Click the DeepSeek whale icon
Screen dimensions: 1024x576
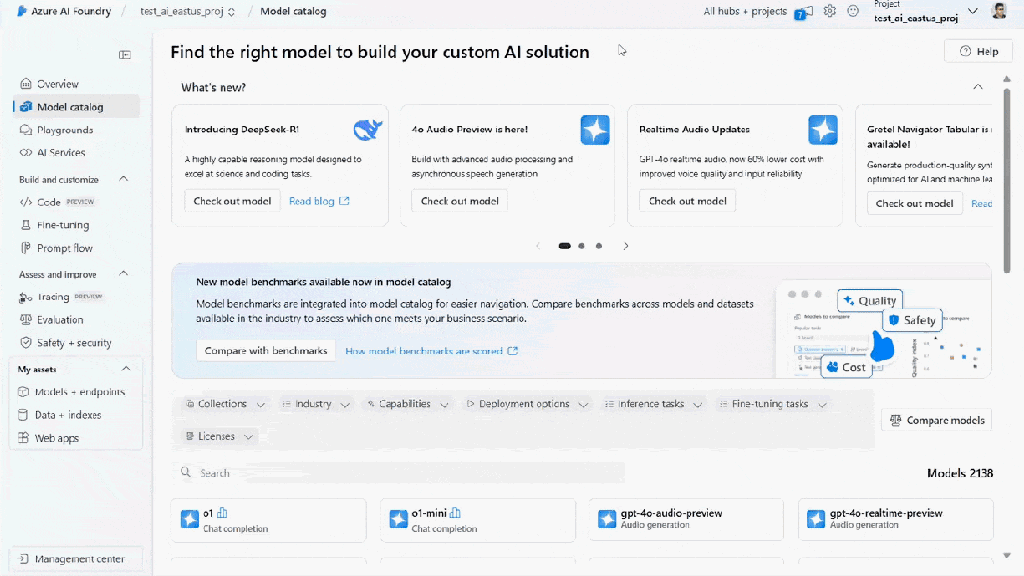tap(368, 129)
